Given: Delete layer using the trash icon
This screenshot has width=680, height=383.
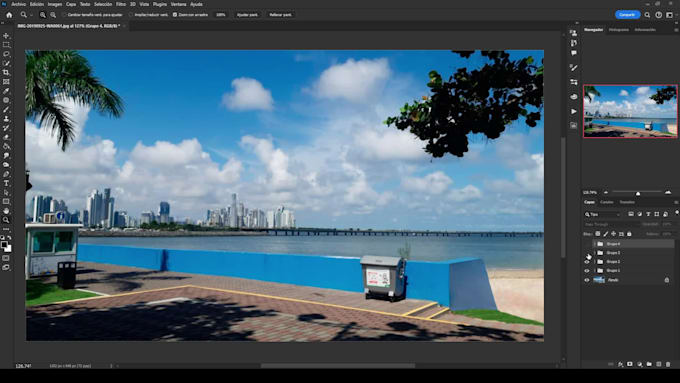Looking at the screenshot, I should tap(668, 364).
